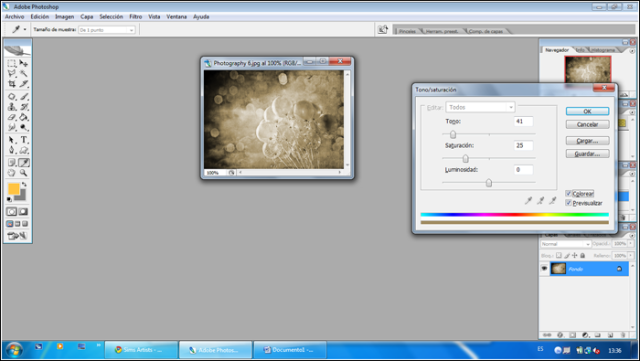Click the Tono value input field

tap(523, 121)
